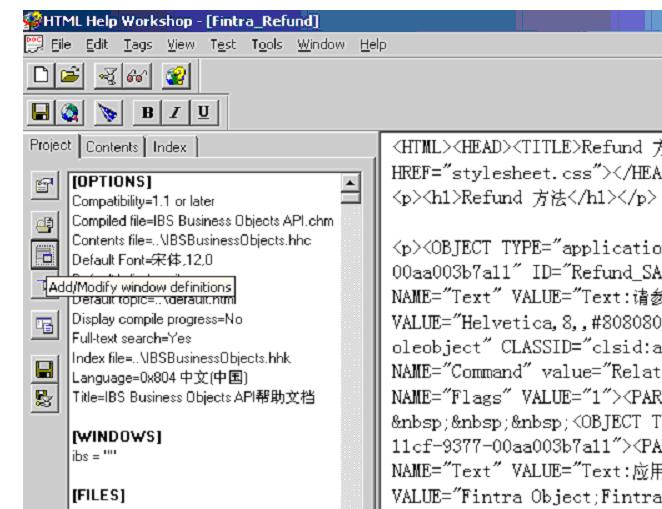The image size is (662, 509).
Task: Save project files in sidebar
Action: (x=45, y=369)
